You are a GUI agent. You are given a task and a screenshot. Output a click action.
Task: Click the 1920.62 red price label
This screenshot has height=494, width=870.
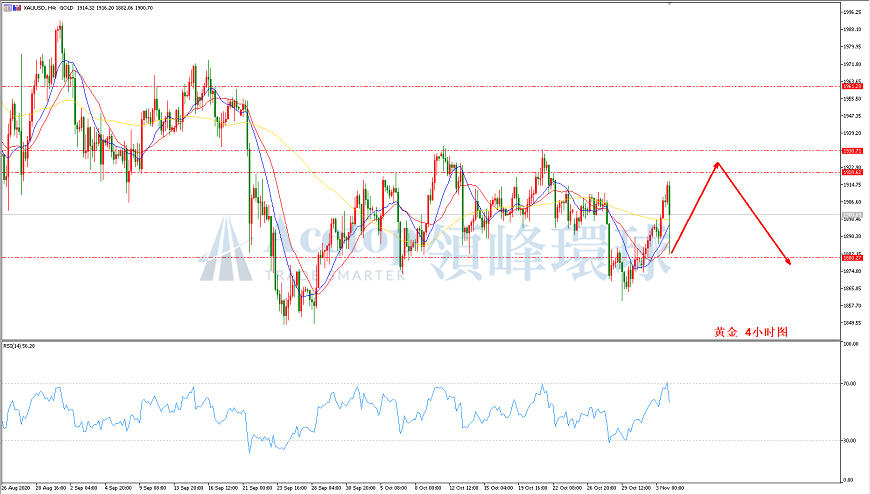point(852,173)
